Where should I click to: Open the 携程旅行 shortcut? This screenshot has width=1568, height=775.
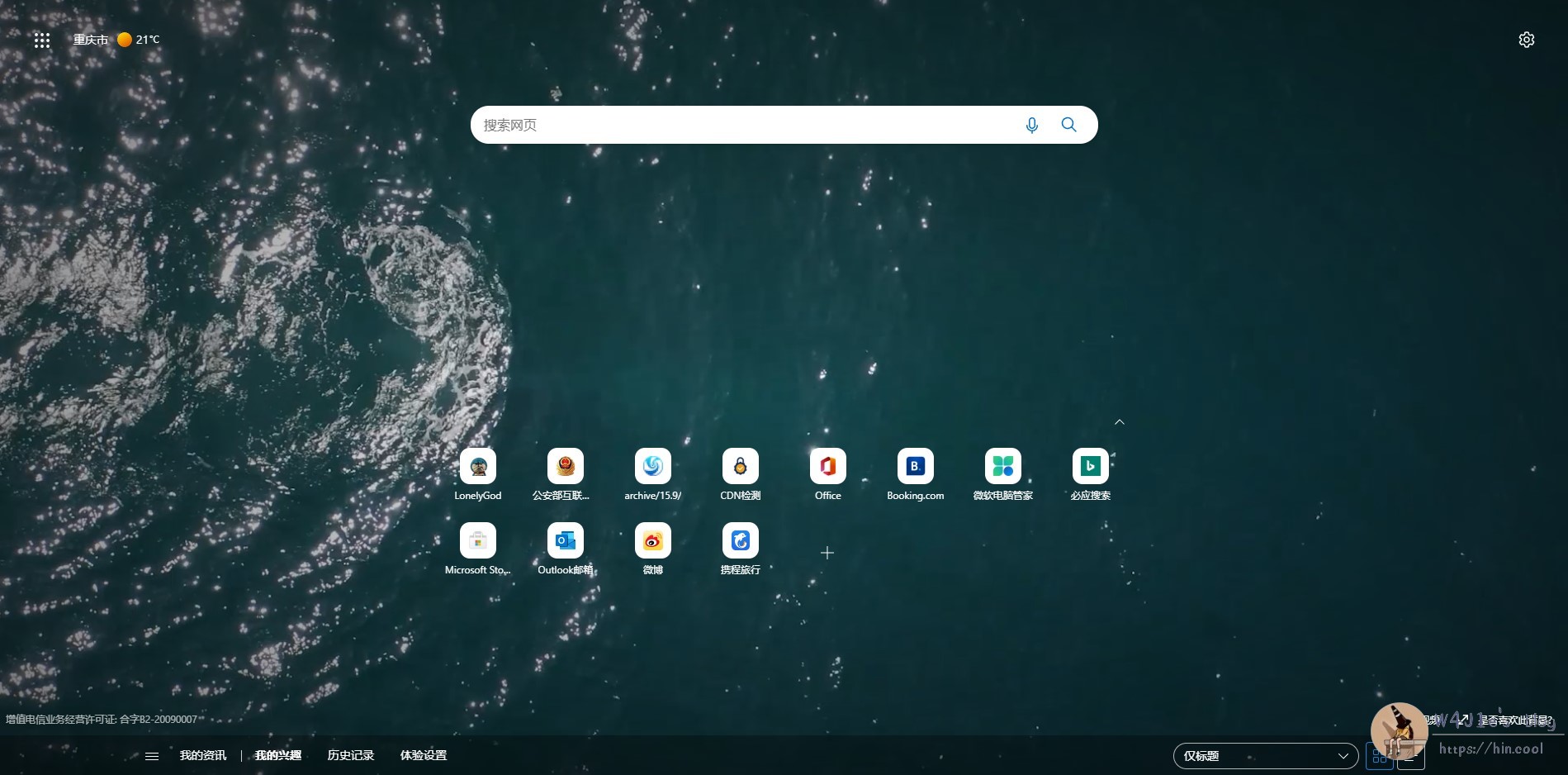click(740, 540)
